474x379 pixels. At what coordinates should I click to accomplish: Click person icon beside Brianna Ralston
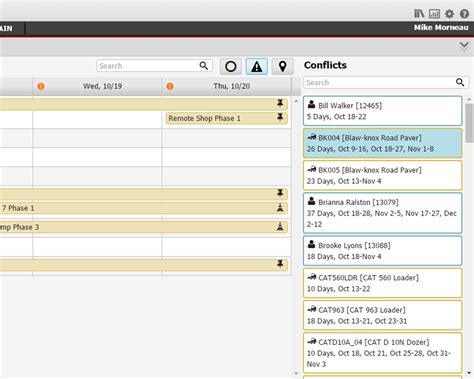(x=311, y=201)
